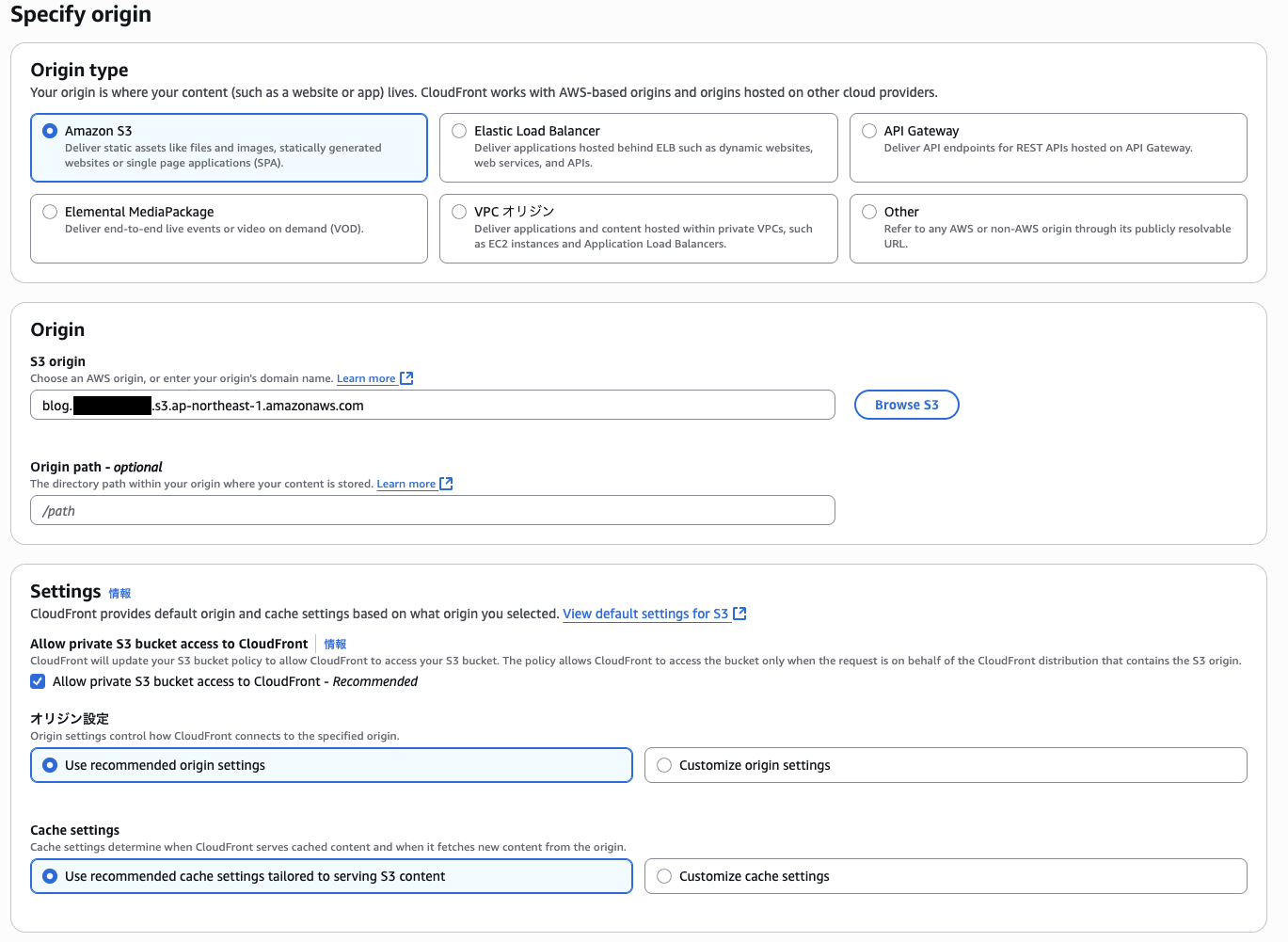
Task: Select the VPC オリジン option
Action: pyautogui.click(x=459, y=212)
